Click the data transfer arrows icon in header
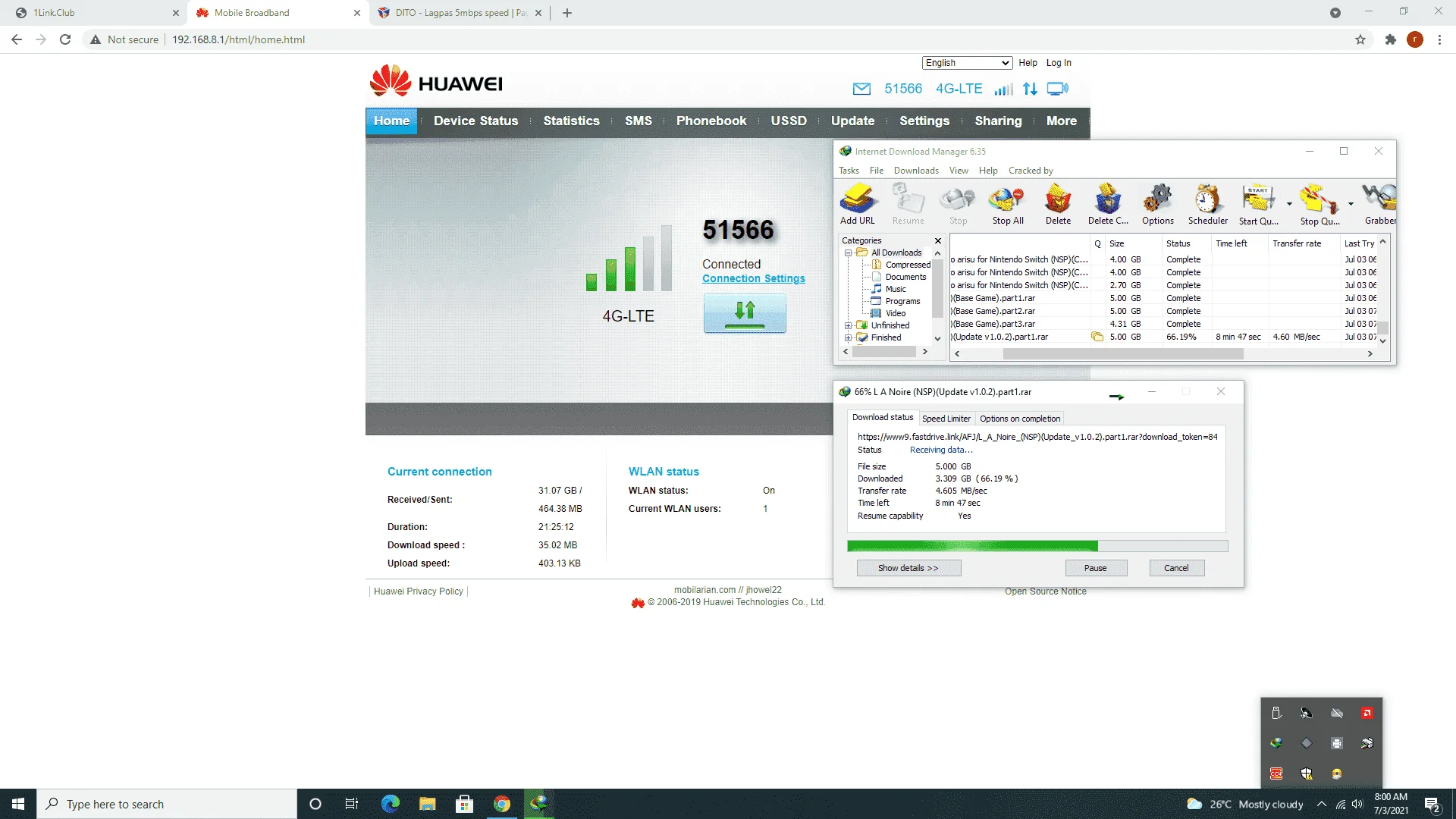1456x819 pixels. 1030,89
